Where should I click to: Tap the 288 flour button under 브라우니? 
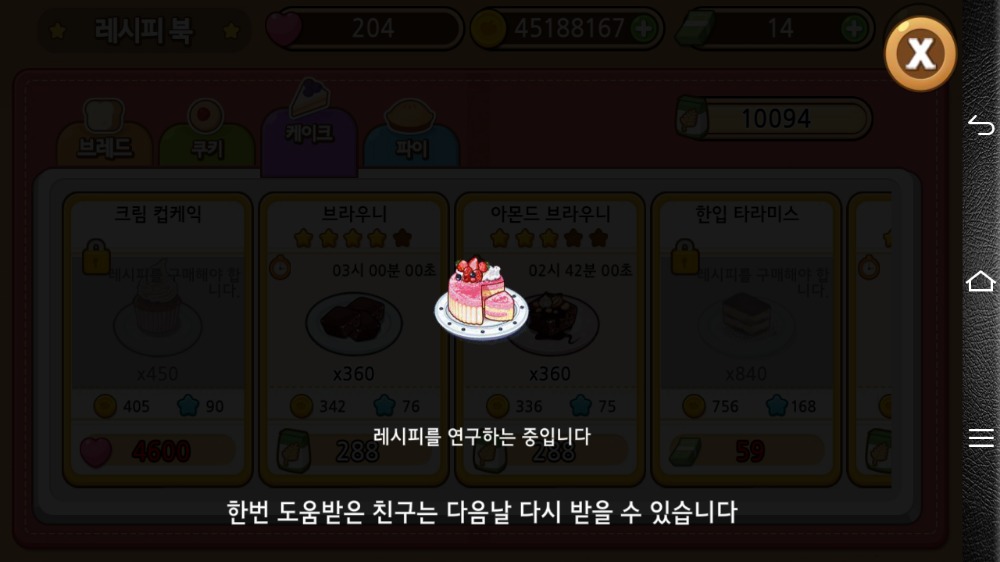(354, 452)
